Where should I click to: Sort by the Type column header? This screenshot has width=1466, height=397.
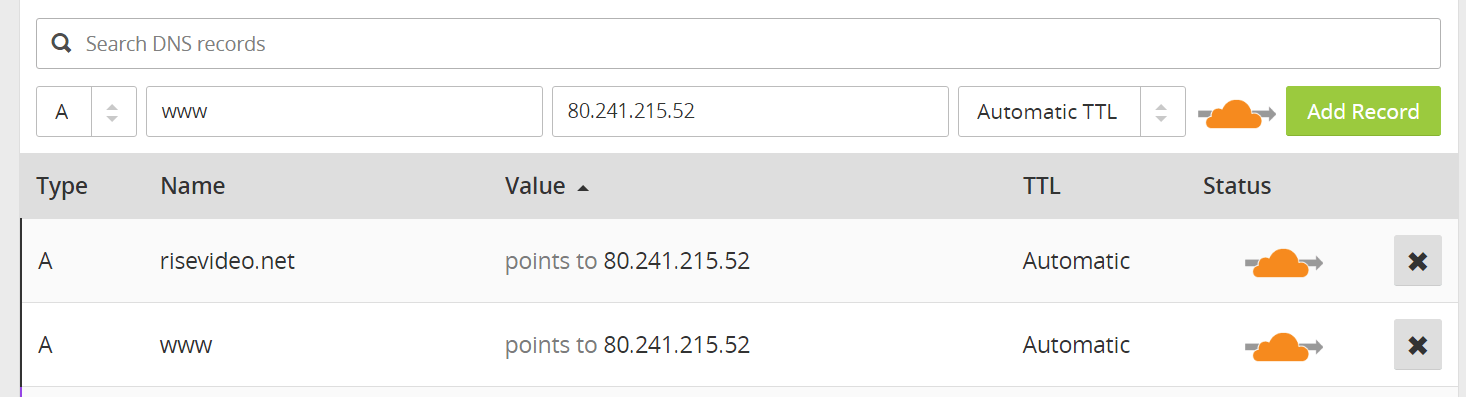(62, 186)
